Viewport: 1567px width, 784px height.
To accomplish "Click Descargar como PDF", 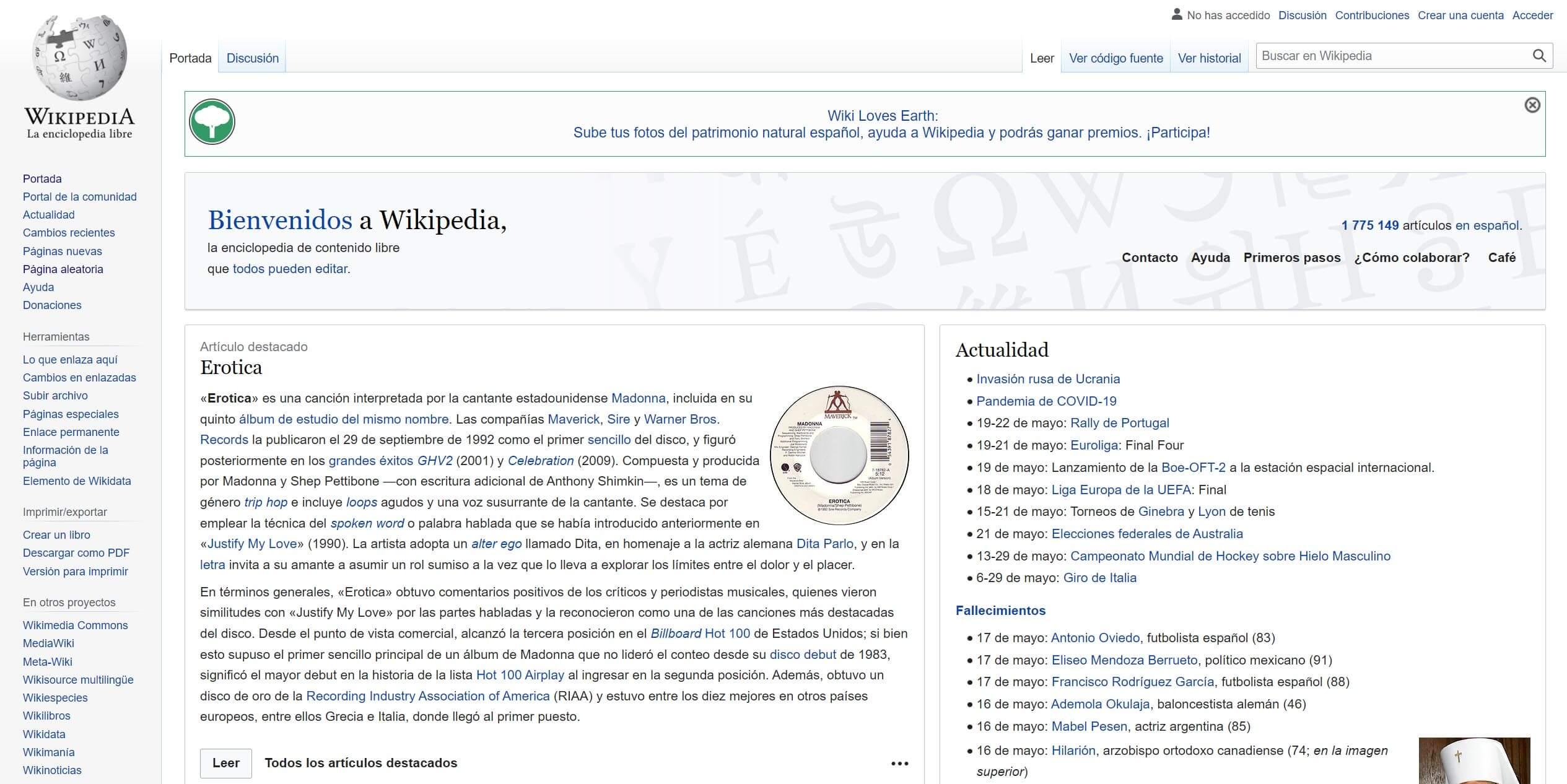I will (x=76, y=553).
